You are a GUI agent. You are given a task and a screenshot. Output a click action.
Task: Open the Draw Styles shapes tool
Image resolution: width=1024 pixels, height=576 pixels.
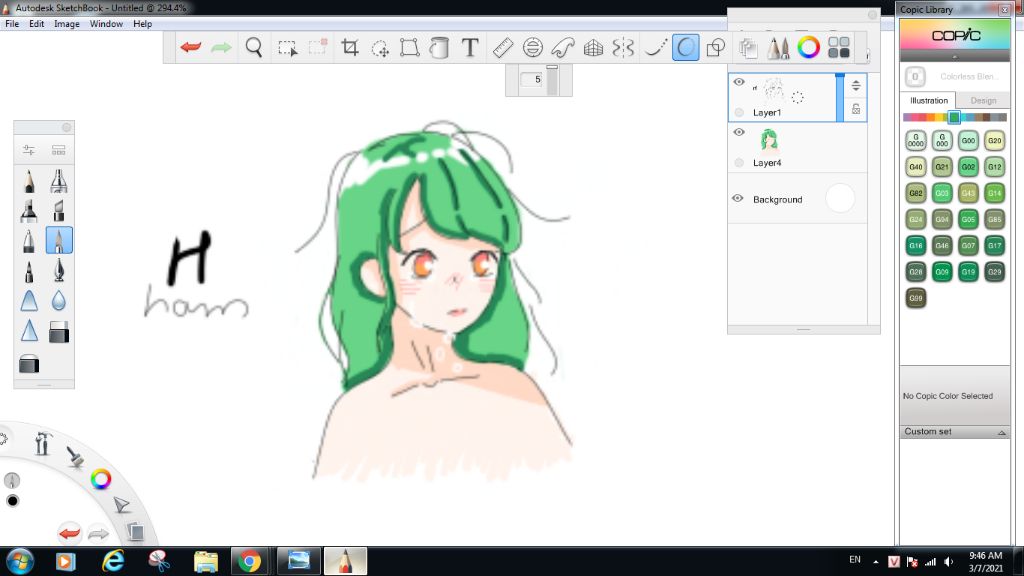click(716, 47)
